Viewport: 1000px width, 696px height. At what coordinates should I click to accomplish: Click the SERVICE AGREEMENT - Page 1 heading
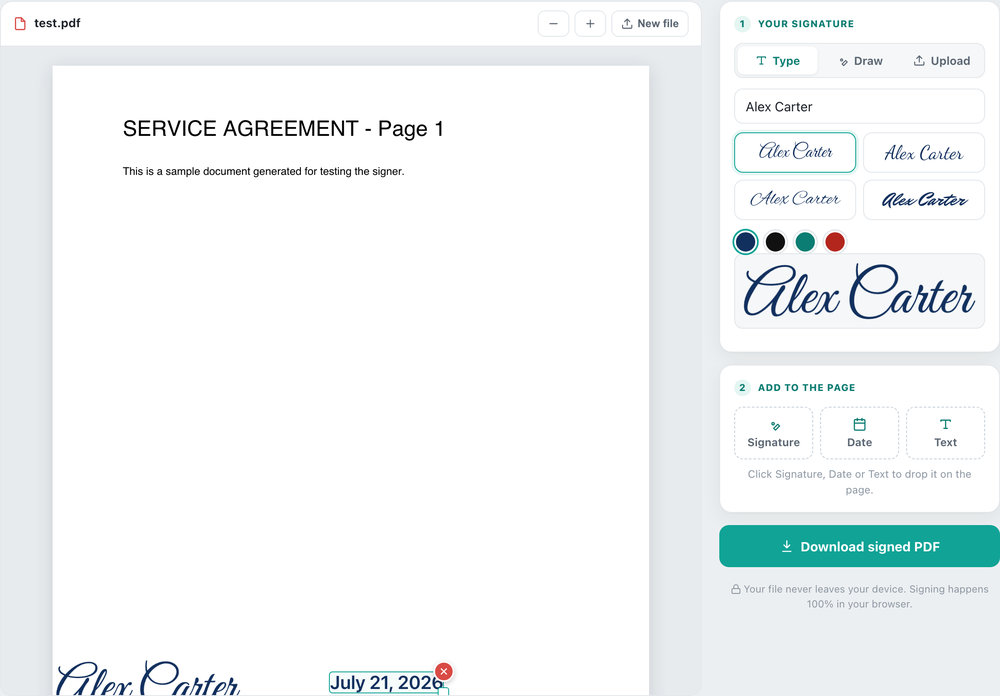tap(283, 129)
